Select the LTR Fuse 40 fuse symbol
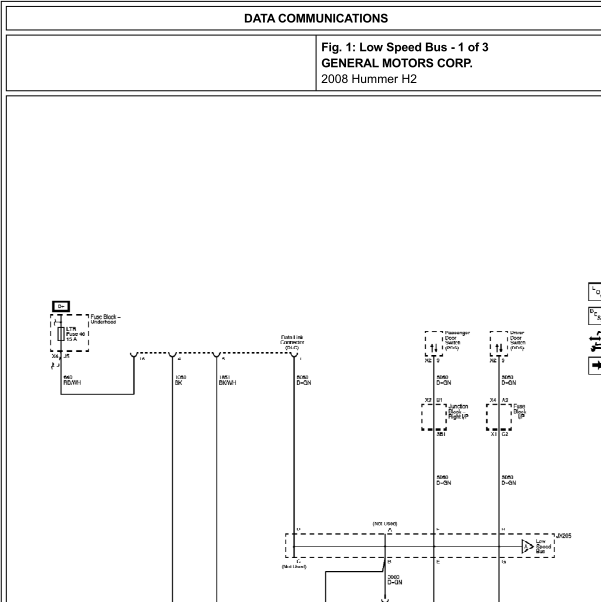This screenshot has width=601, height=602. tap(61, 334)
